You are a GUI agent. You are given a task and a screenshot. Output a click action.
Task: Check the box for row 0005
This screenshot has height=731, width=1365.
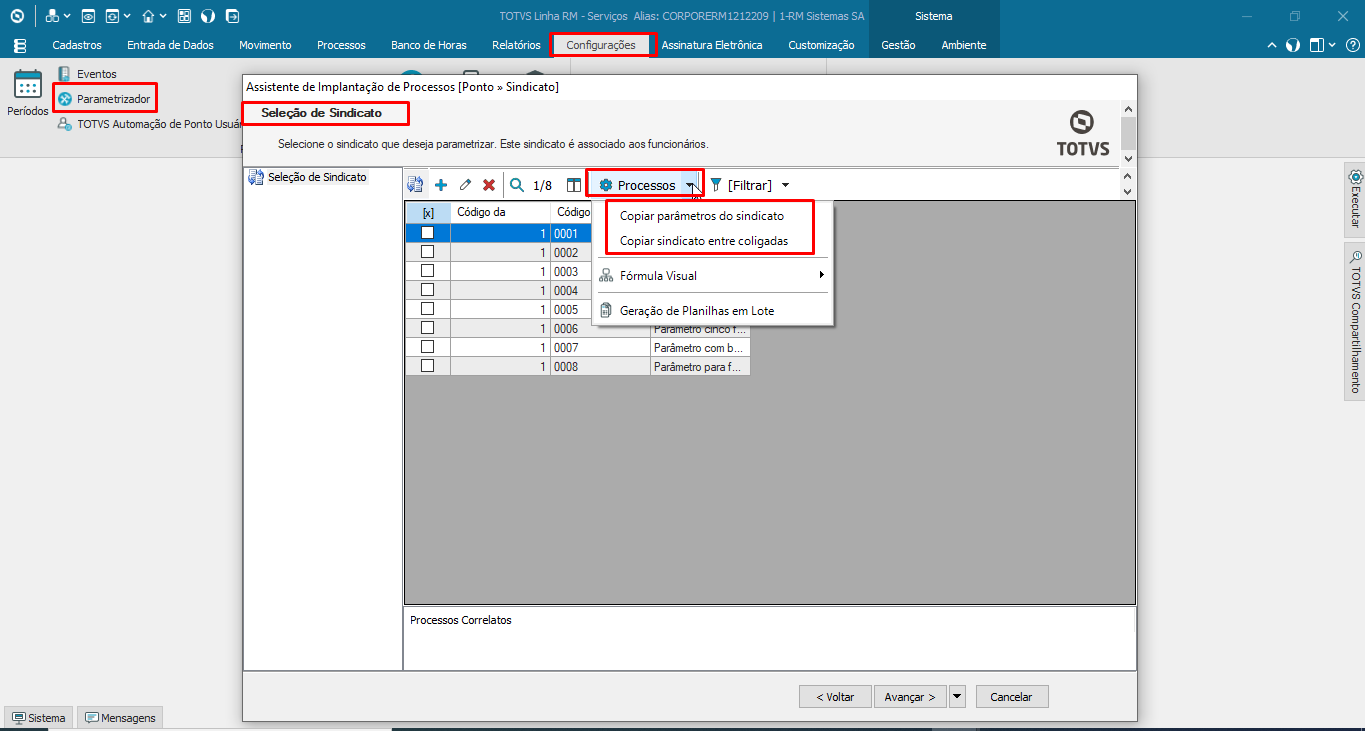click(428, 309)
